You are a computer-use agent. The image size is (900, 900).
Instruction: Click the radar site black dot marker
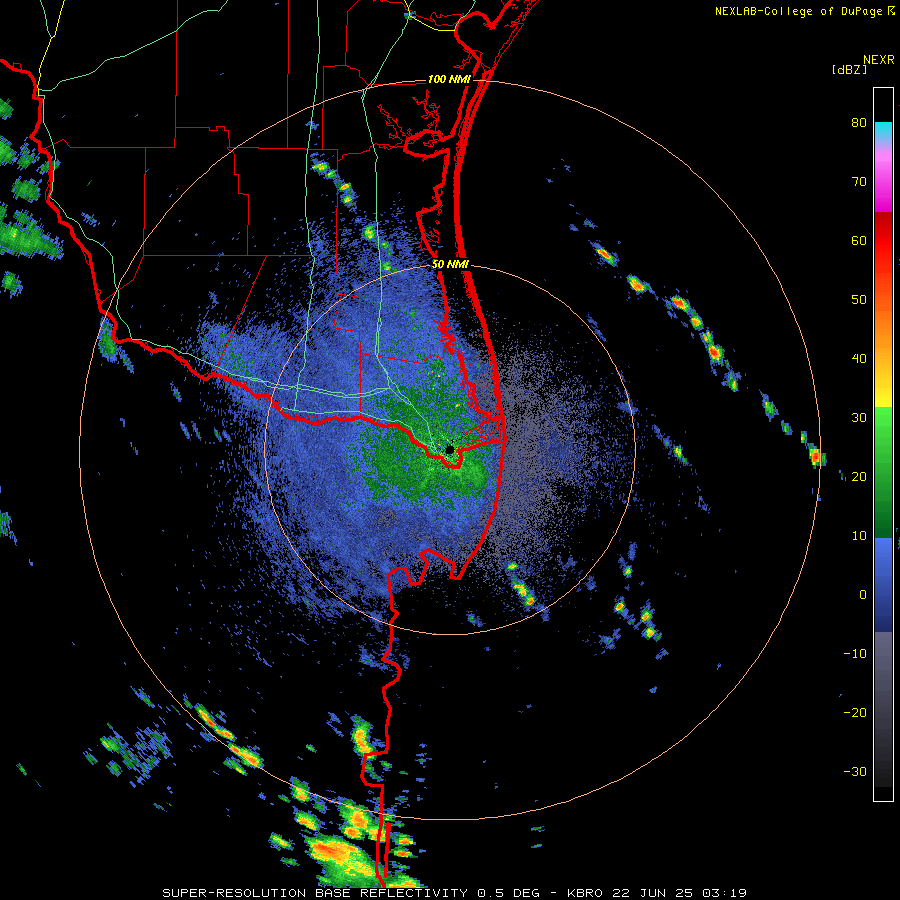[x=450, y=449]
